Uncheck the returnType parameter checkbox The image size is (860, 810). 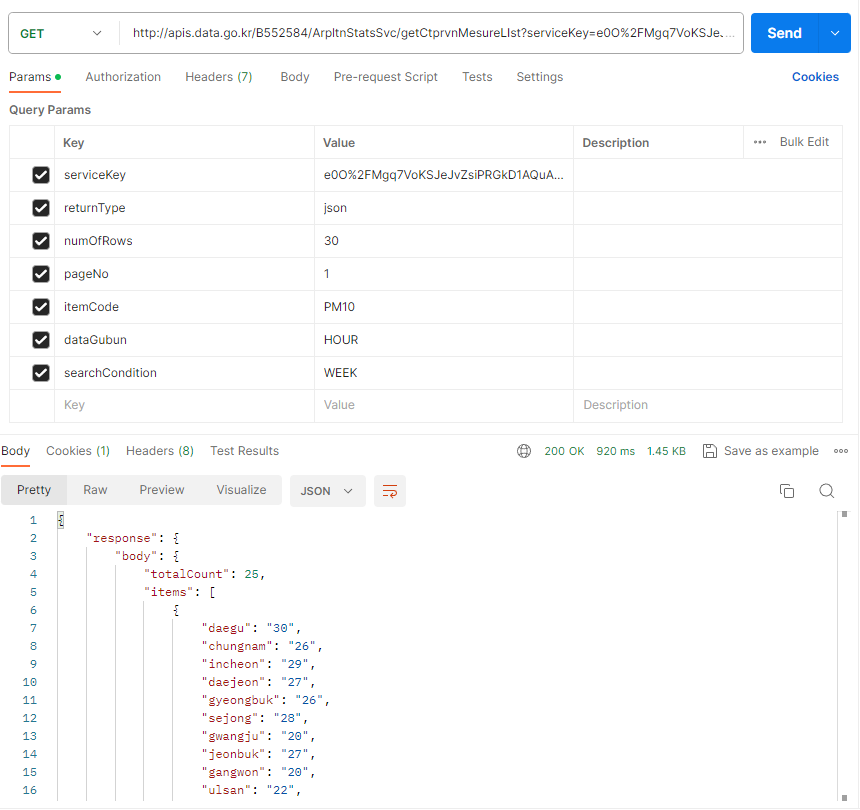(41, 208)
